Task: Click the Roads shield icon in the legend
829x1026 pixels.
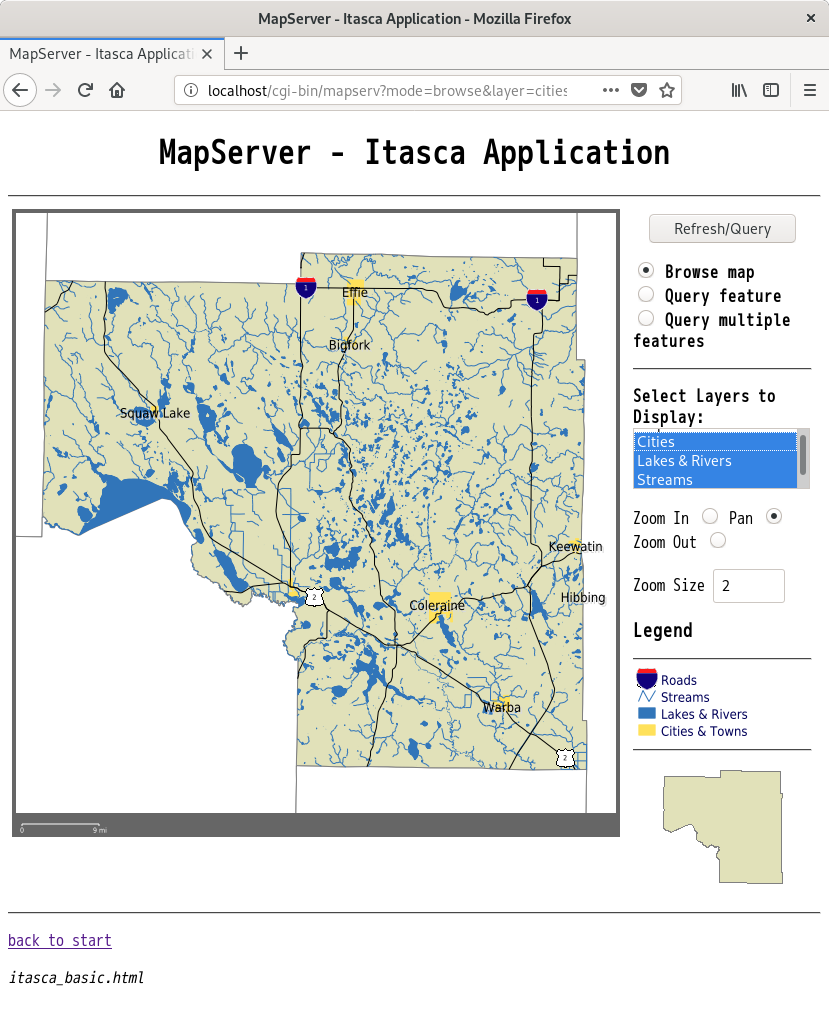Action: pos(646,678)
